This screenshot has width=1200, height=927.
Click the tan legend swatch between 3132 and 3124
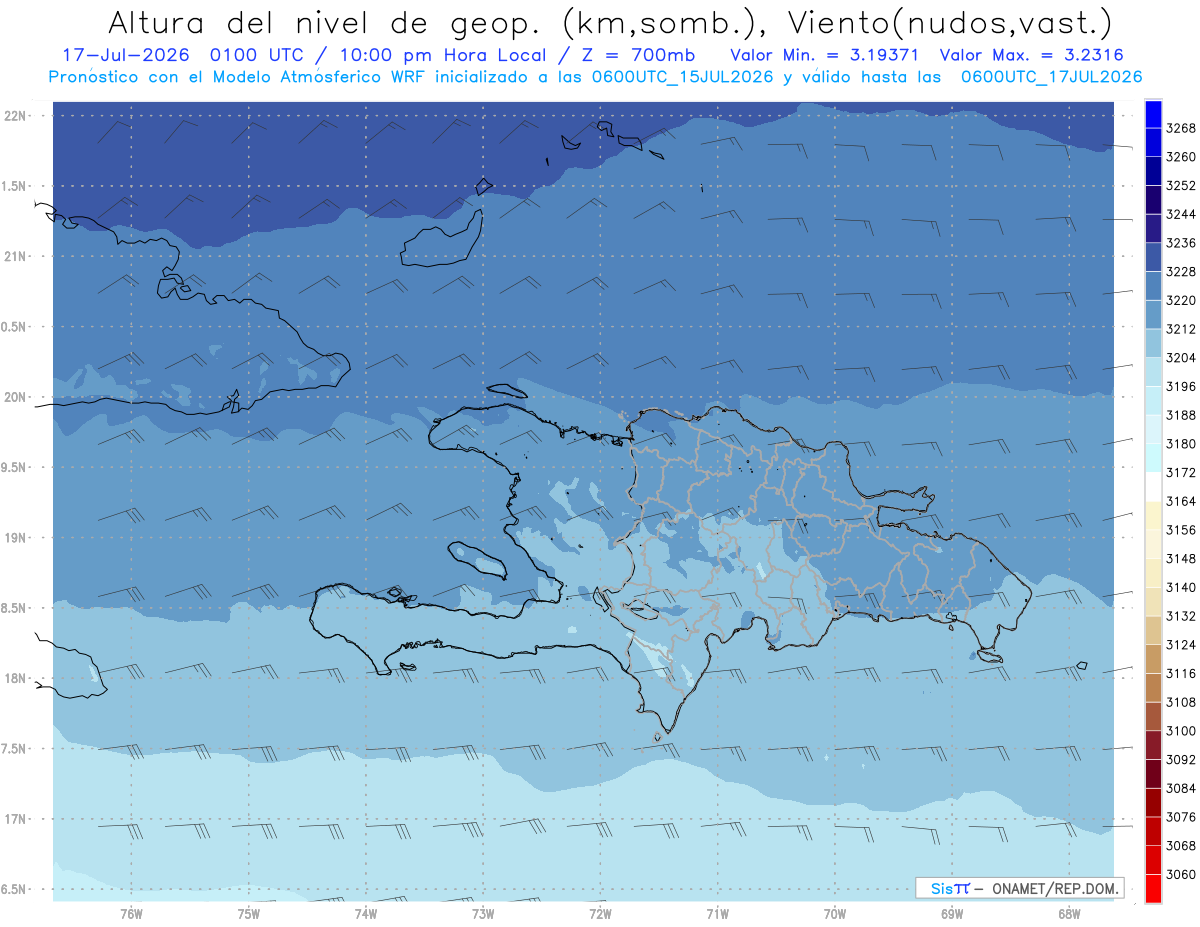click(1153, 630)
